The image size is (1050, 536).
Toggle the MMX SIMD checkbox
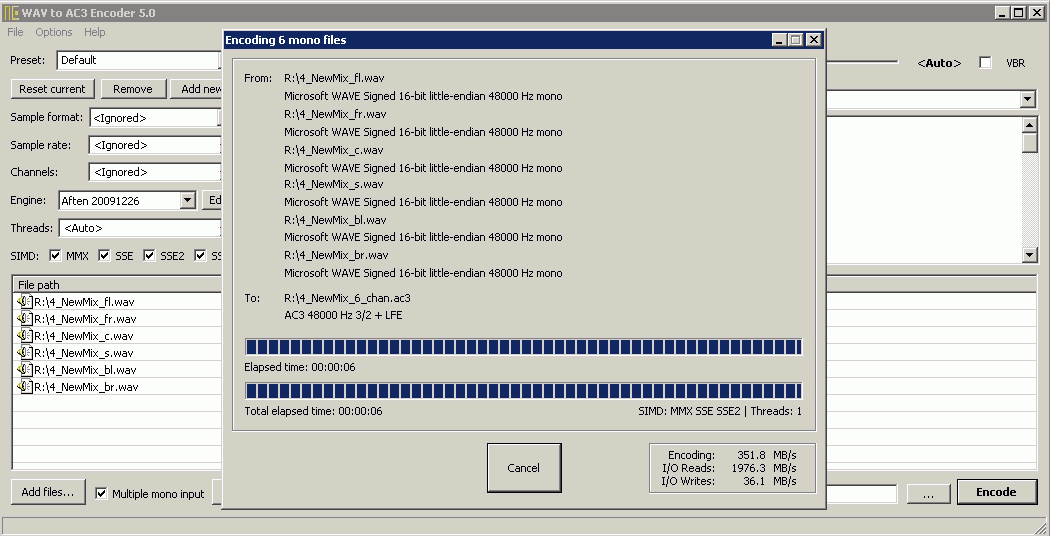coord(56,256)
